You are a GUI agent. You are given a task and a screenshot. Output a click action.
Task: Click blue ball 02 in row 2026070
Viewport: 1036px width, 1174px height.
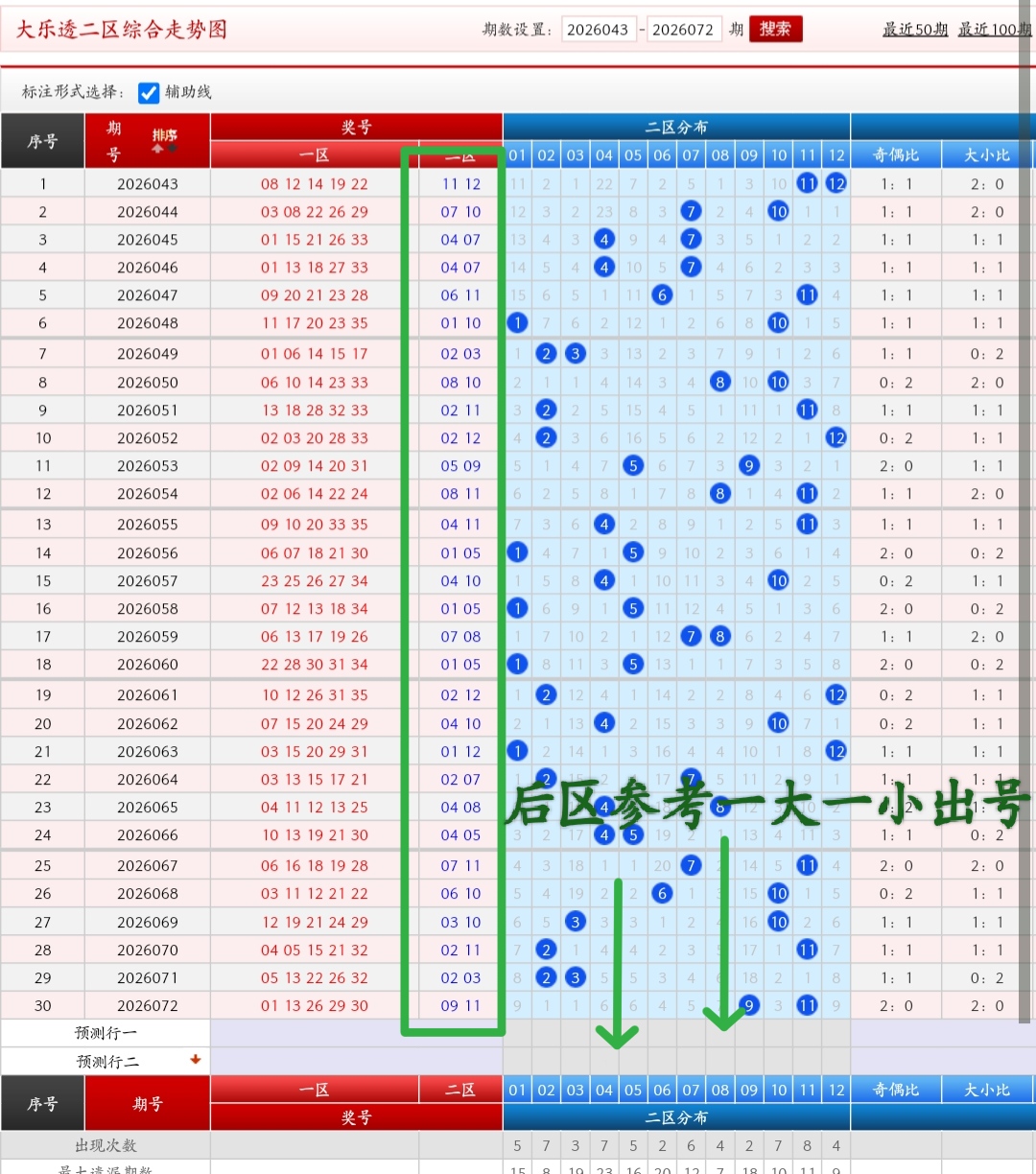click(546, 950)
